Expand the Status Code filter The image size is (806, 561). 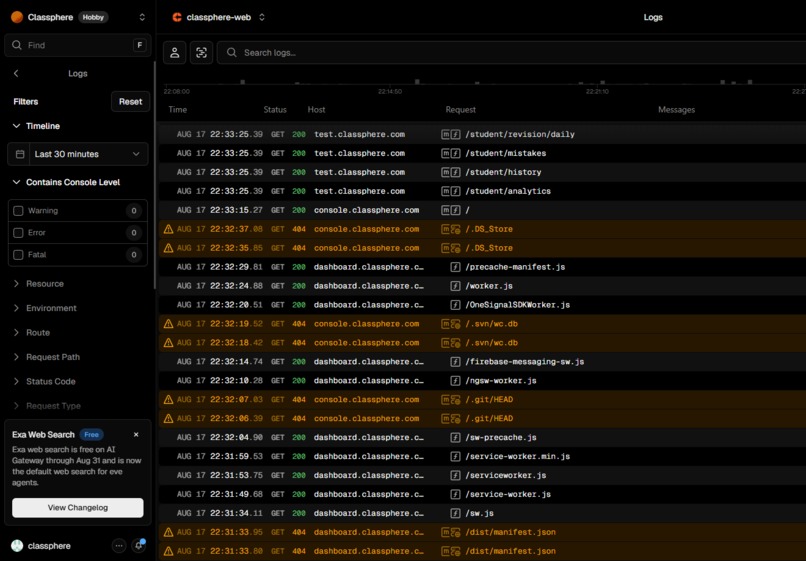(x=44, y=382)
